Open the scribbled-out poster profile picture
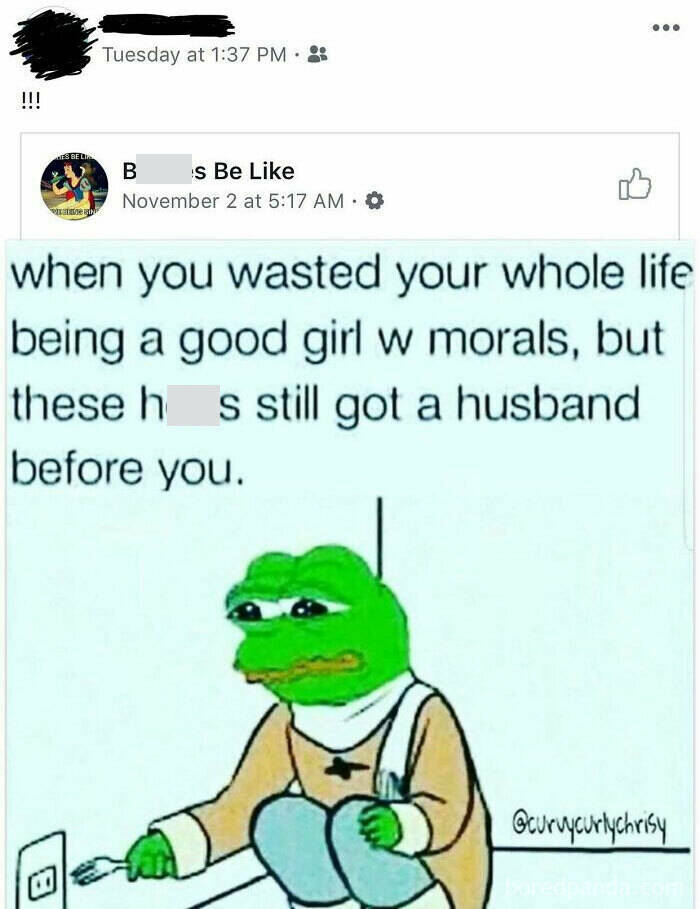Image resolution: width=700 pixels, height=909 pixels. (52, 43)
